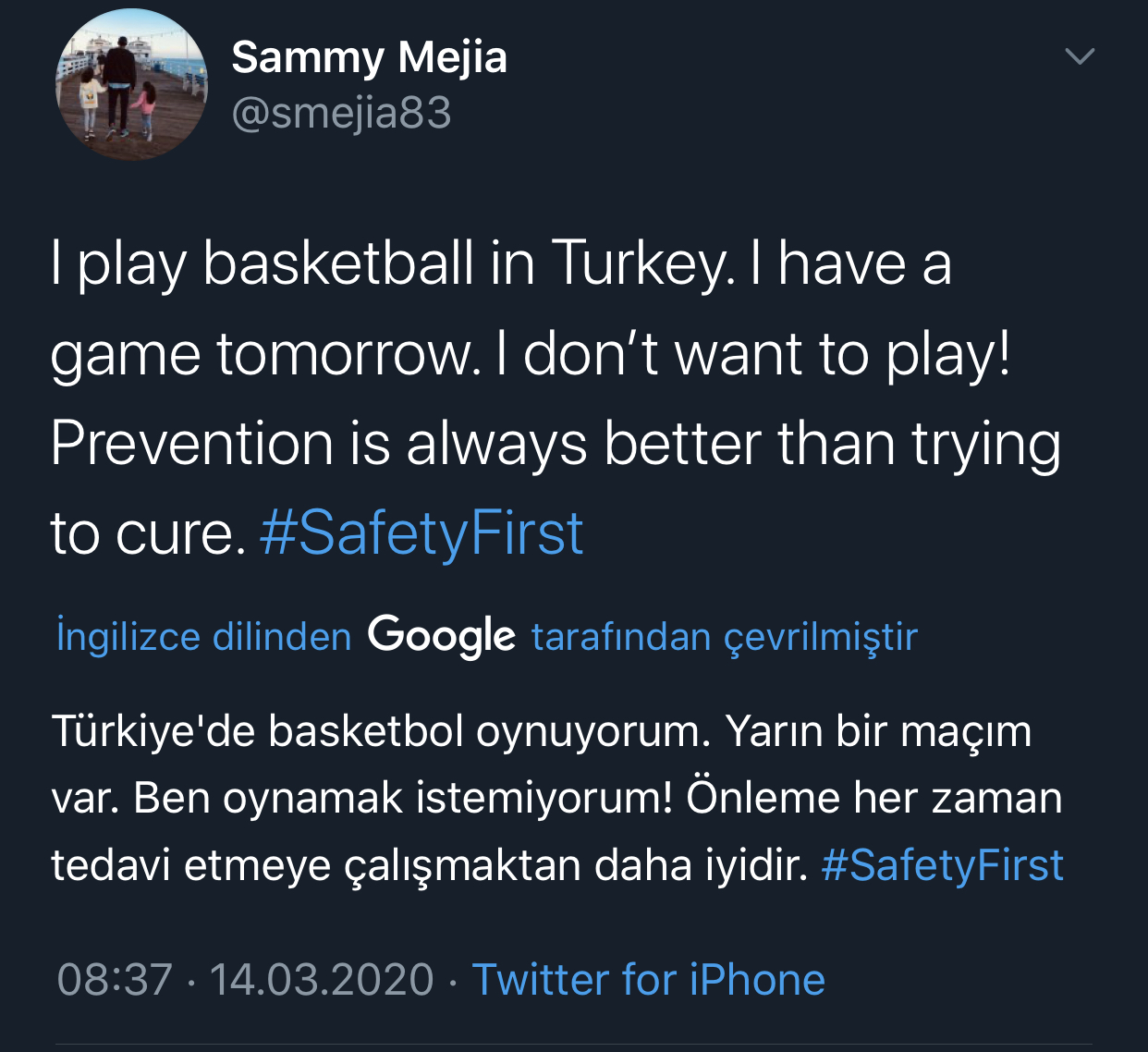Click the "Ben oynamak istemiyorum!" text
Screen dimensions: 1148x1052
coord(402,799)
